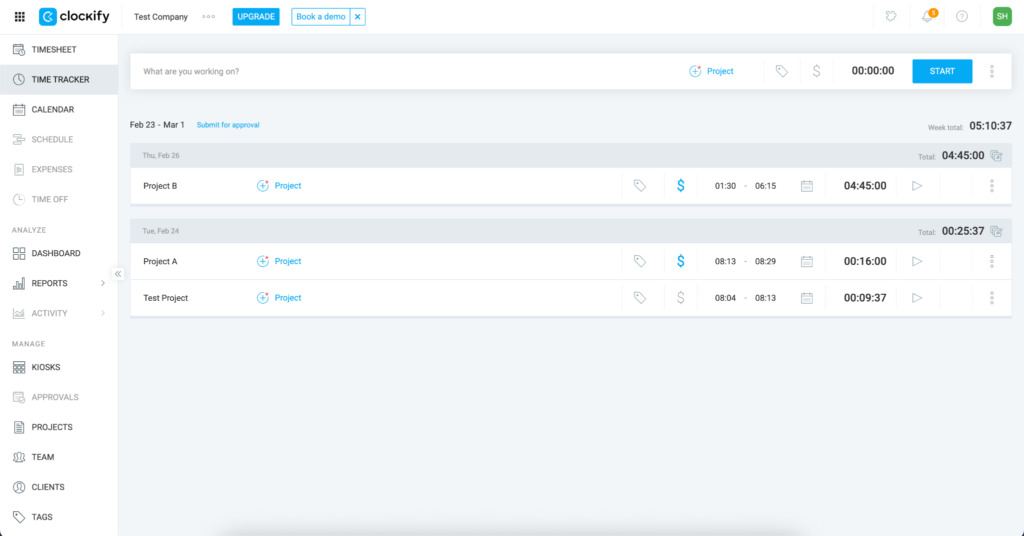Open the notifications bell
1024x536 pixels.
927,16
